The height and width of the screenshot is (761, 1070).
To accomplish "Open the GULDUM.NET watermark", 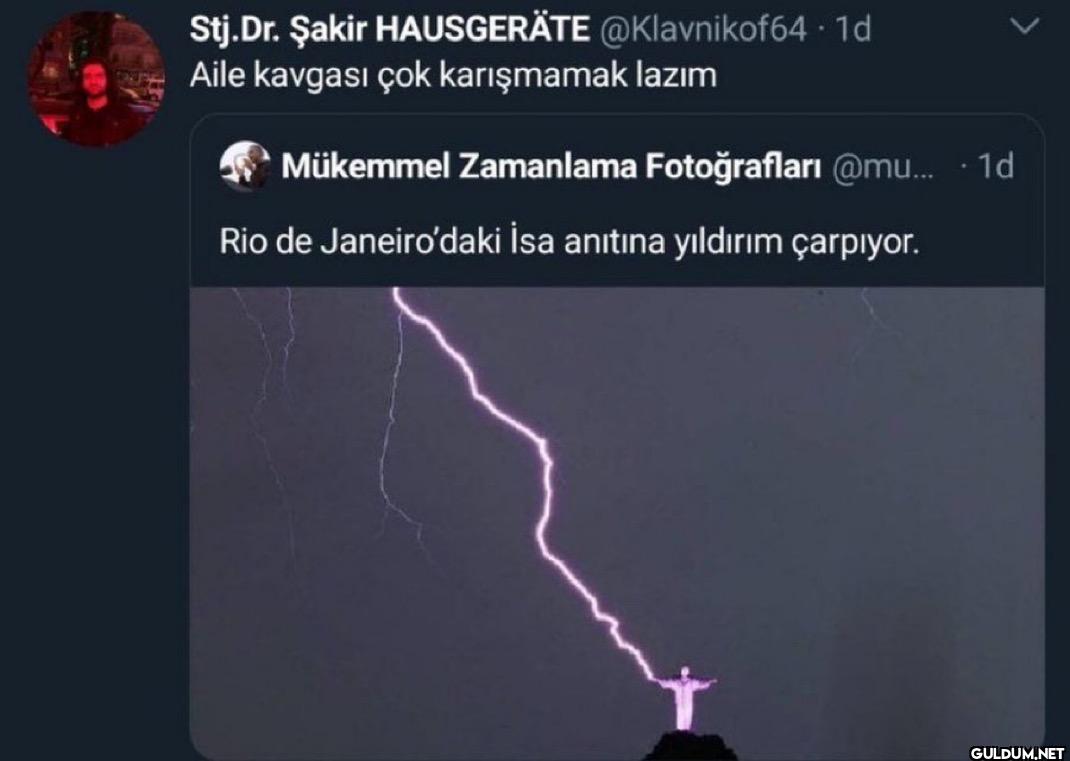I will click(1017, 752).
